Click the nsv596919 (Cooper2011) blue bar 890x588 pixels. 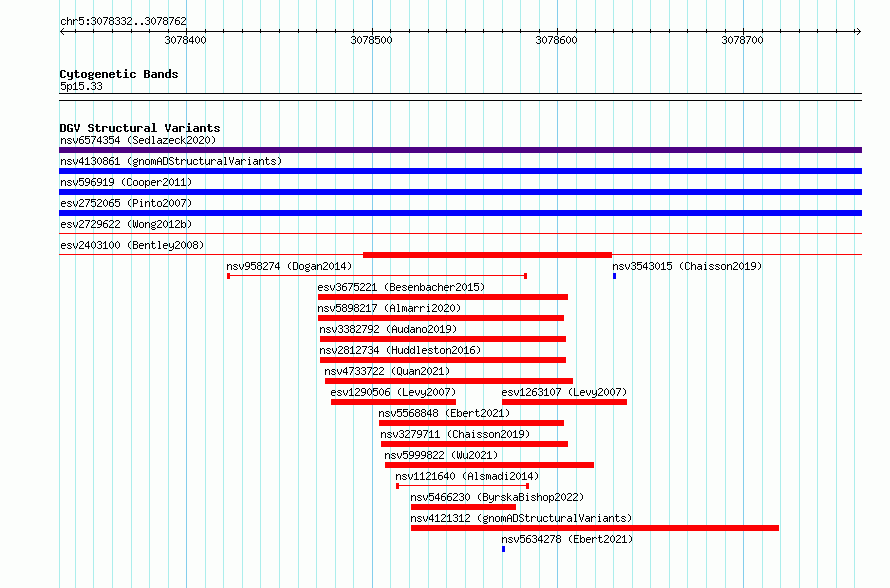[460, 192]
